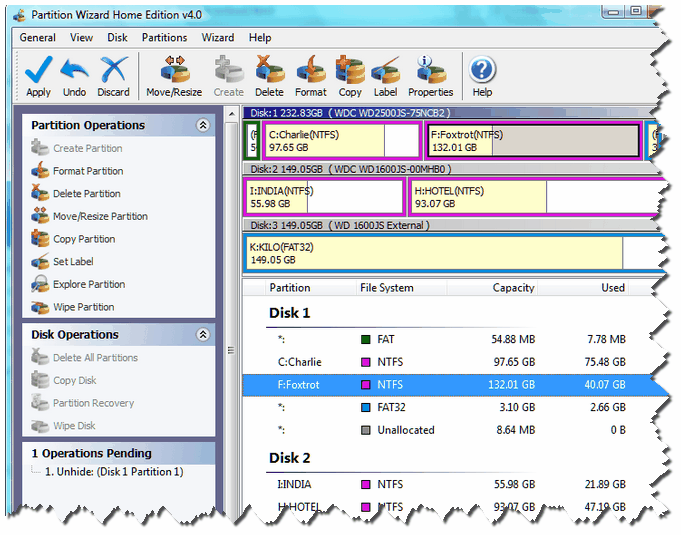Click Partition Recovery icon in sidebar
This screenshot has width=681, height=535.
tap(40, 403)
